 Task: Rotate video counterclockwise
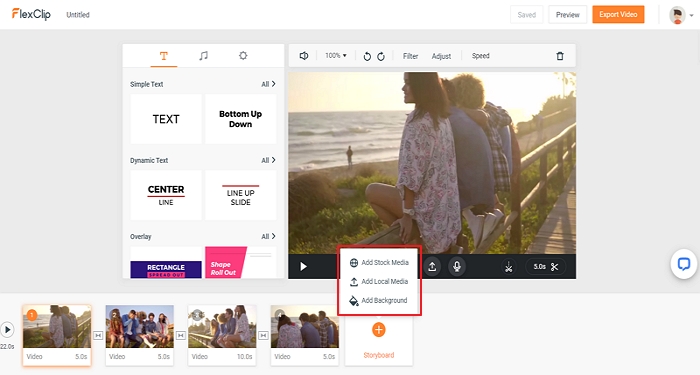coord(367,56)
